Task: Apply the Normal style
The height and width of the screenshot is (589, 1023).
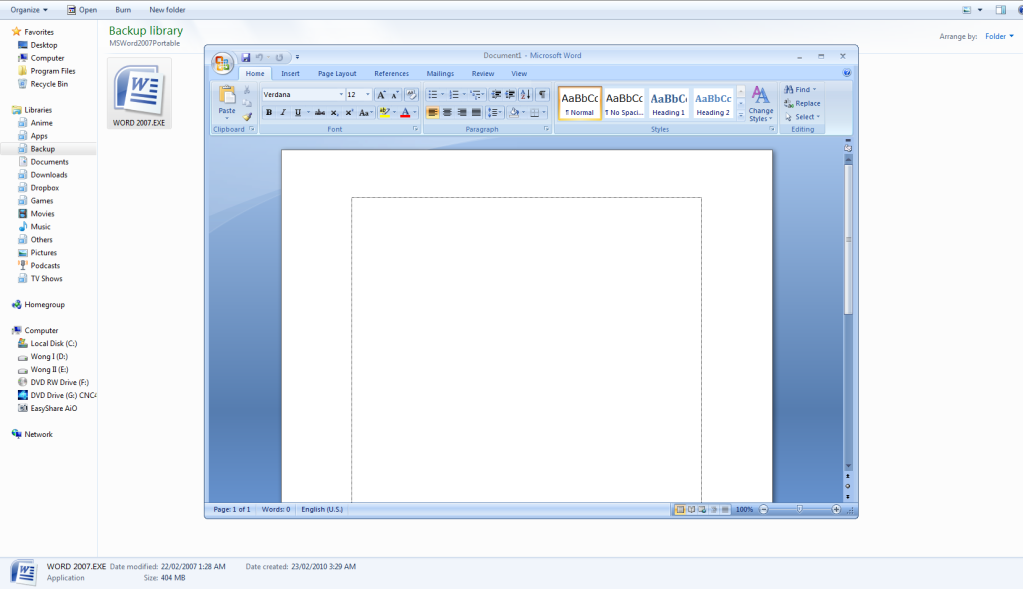Action: click(x=580, y=103)
